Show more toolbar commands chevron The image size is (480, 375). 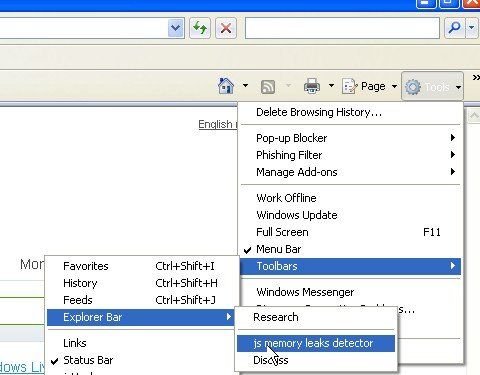point(476,78)
